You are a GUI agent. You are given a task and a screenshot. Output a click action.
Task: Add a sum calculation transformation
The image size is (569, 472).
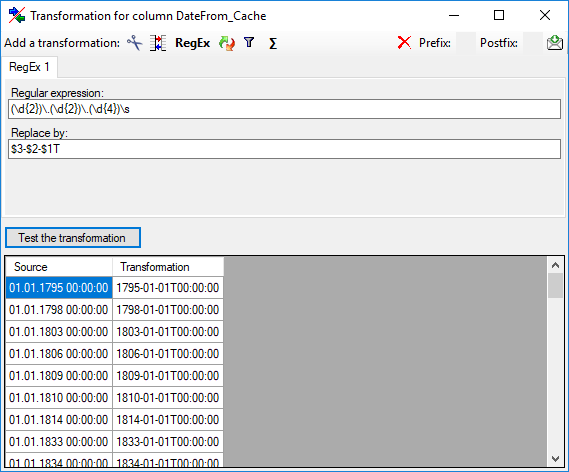(x=273, y=43)
